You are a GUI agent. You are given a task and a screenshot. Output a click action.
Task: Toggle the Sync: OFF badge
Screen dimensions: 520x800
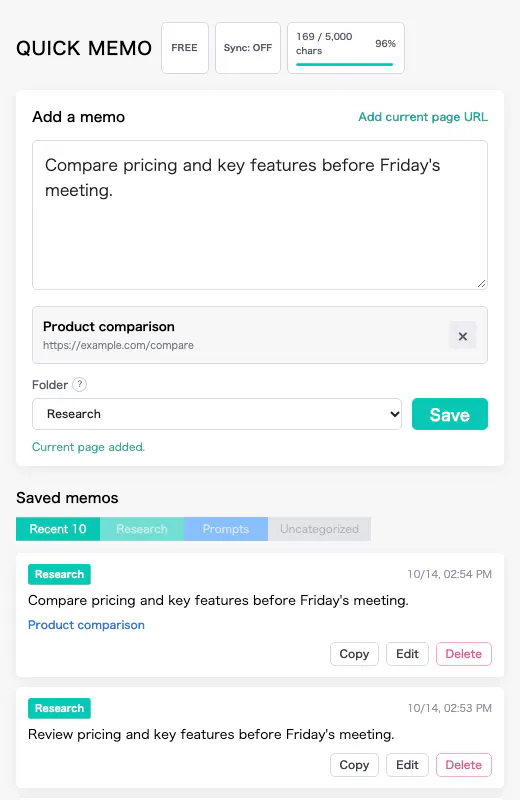point(247,48)
